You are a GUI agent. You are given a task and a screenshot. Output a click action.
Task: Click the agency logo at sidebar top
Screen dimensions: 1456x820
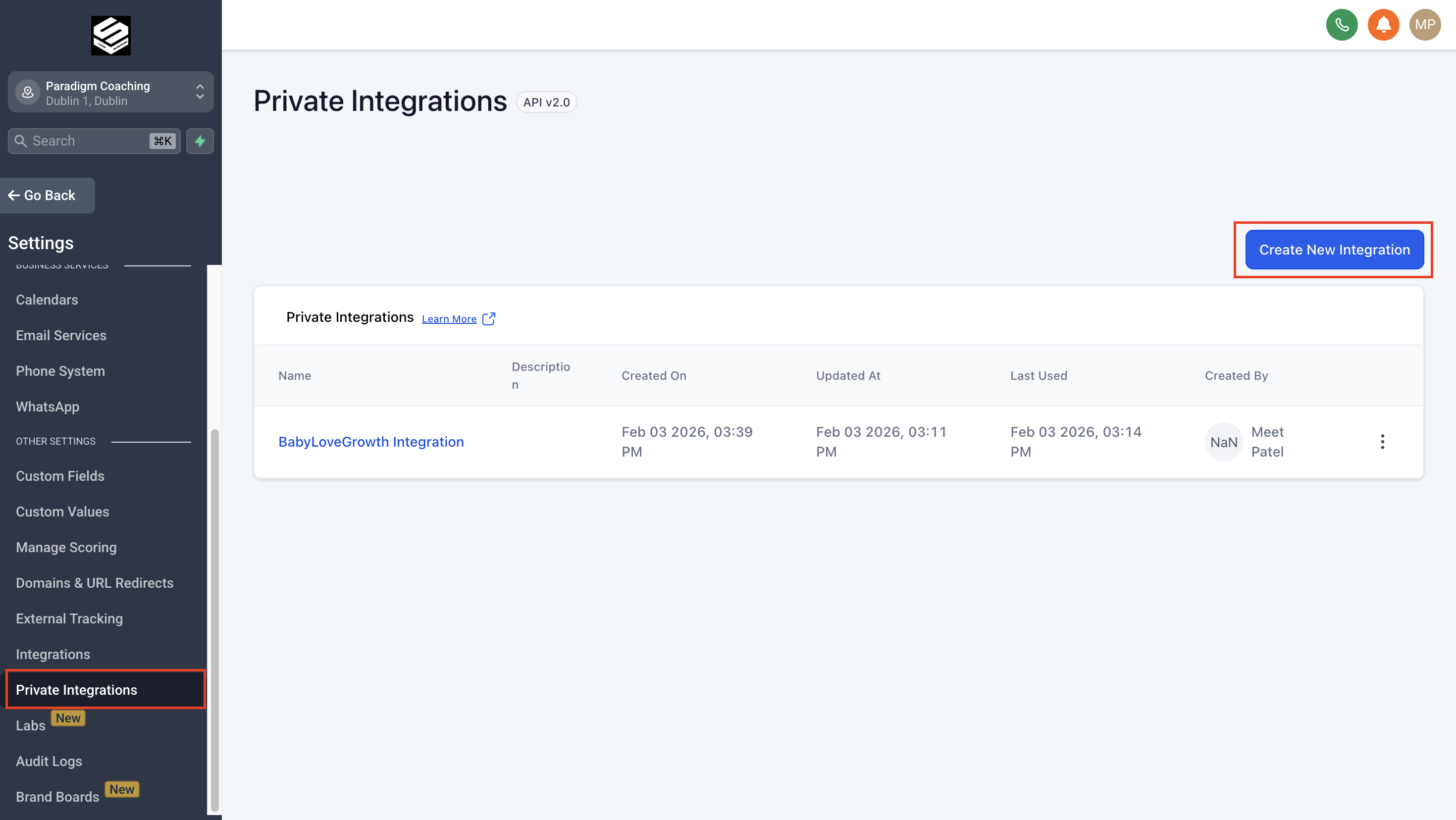coord(110,35)
